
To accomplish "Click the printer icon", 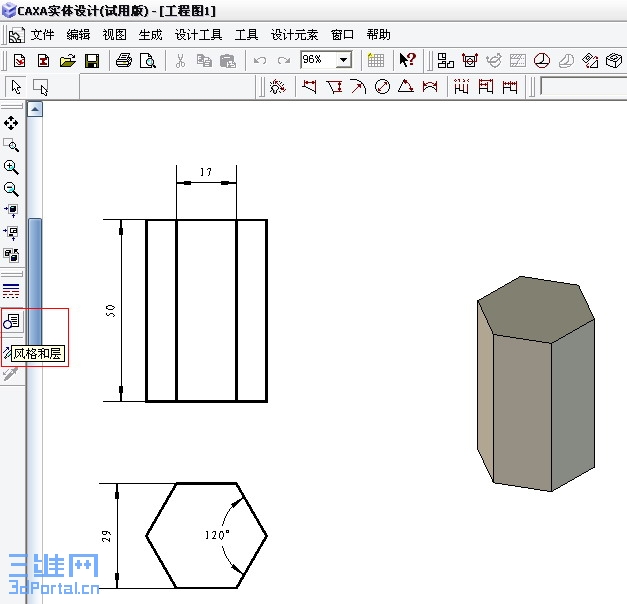I will point(124,61).
